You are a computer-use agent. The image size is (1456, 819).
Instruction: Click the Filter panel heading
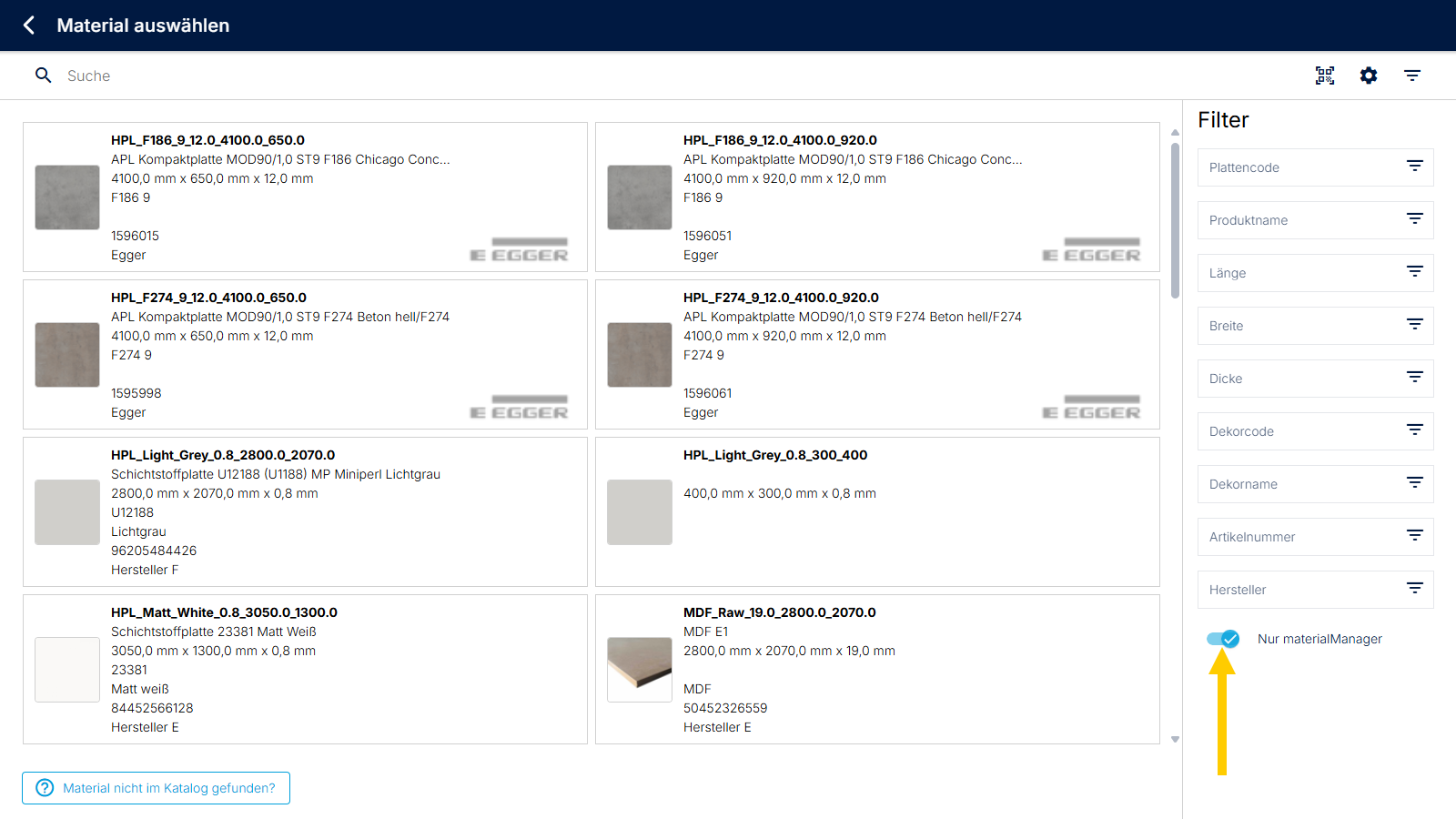[x=1223, y=120]
